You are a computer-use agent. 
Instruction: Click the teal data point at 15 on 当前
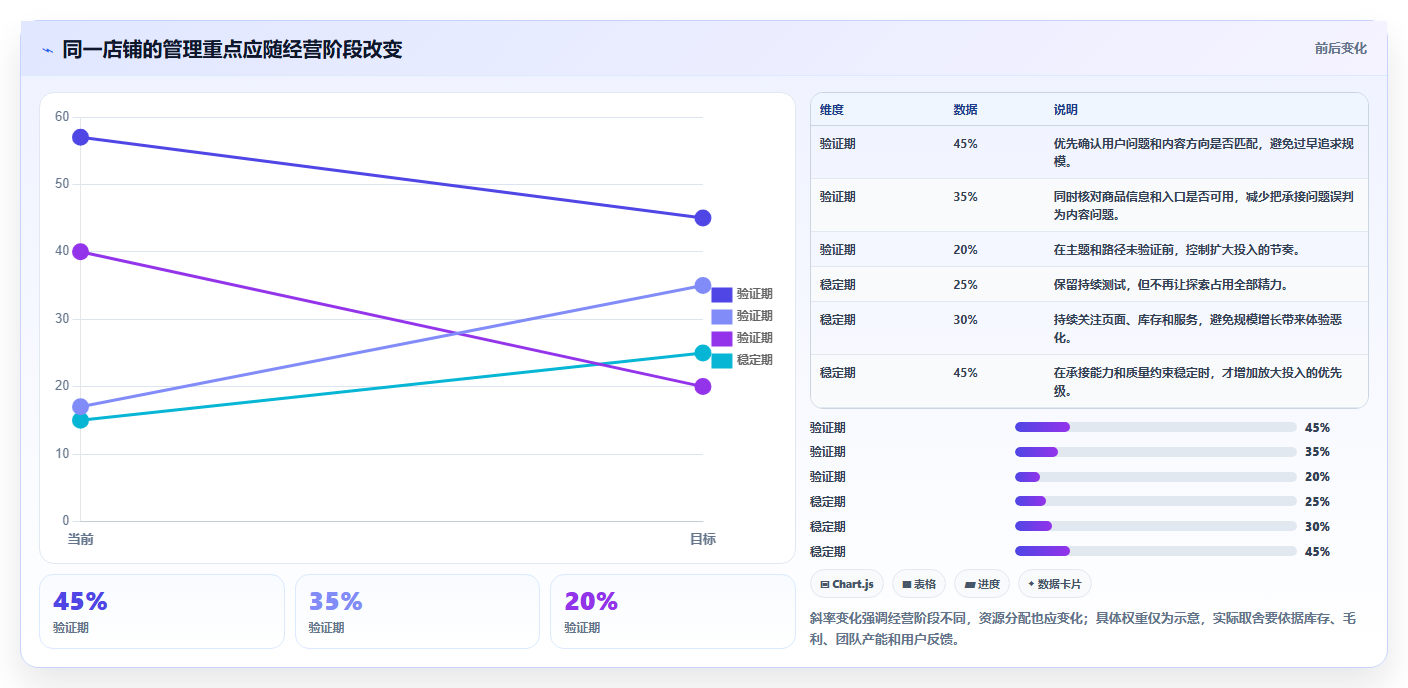pos(81,420)
